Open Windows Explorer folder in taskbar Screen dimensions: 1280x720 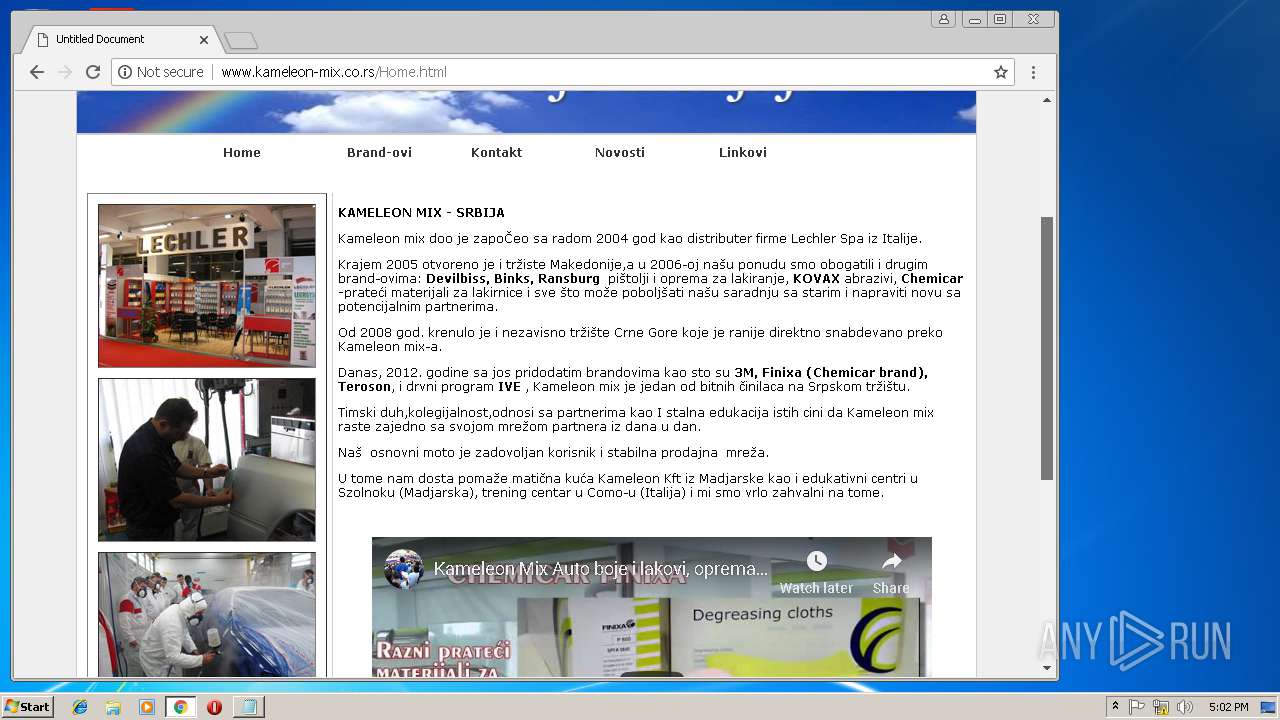coord(113,707)
